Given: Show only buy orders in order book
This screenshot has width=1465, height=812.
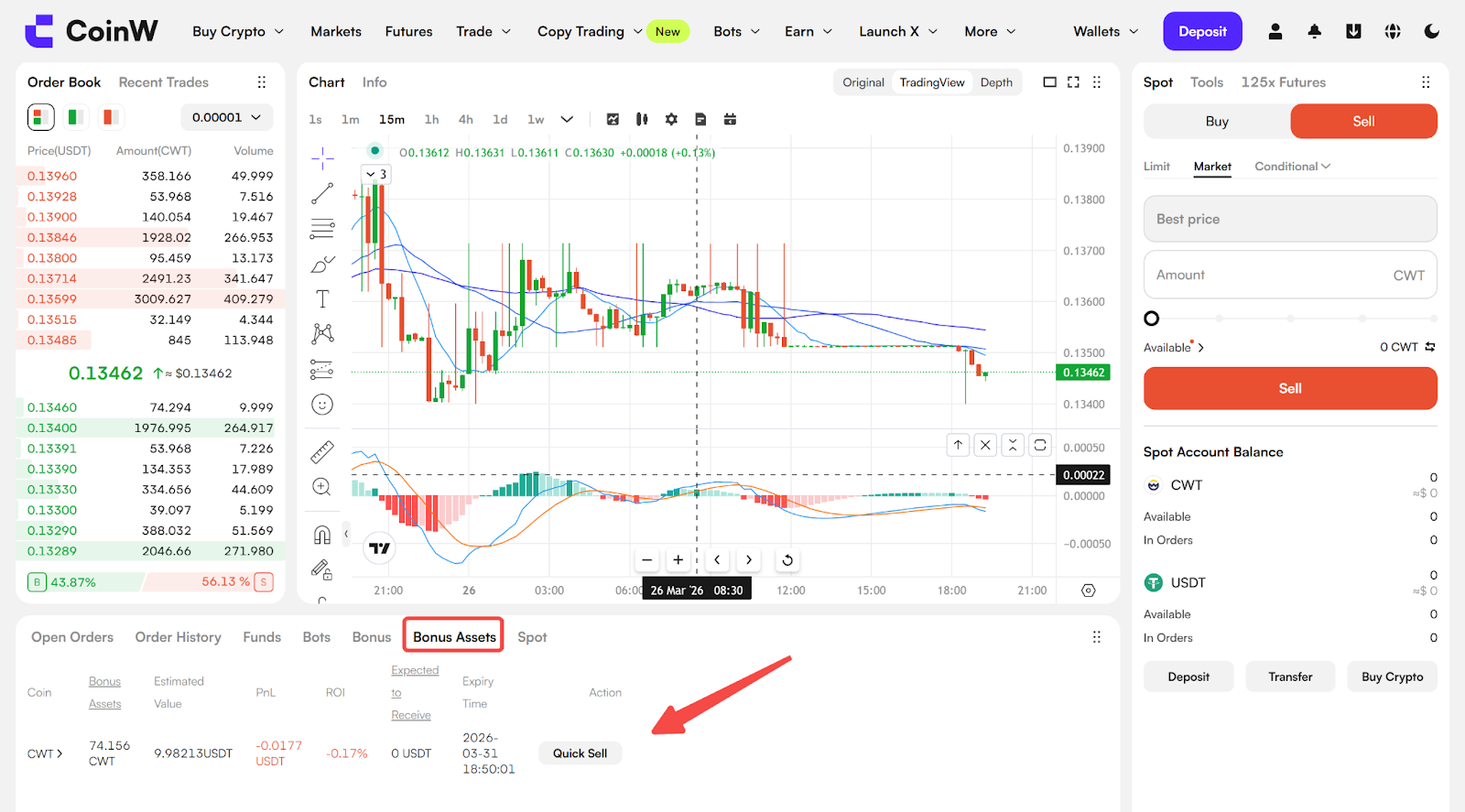Looking at the screenshot, I should [76, 117].
